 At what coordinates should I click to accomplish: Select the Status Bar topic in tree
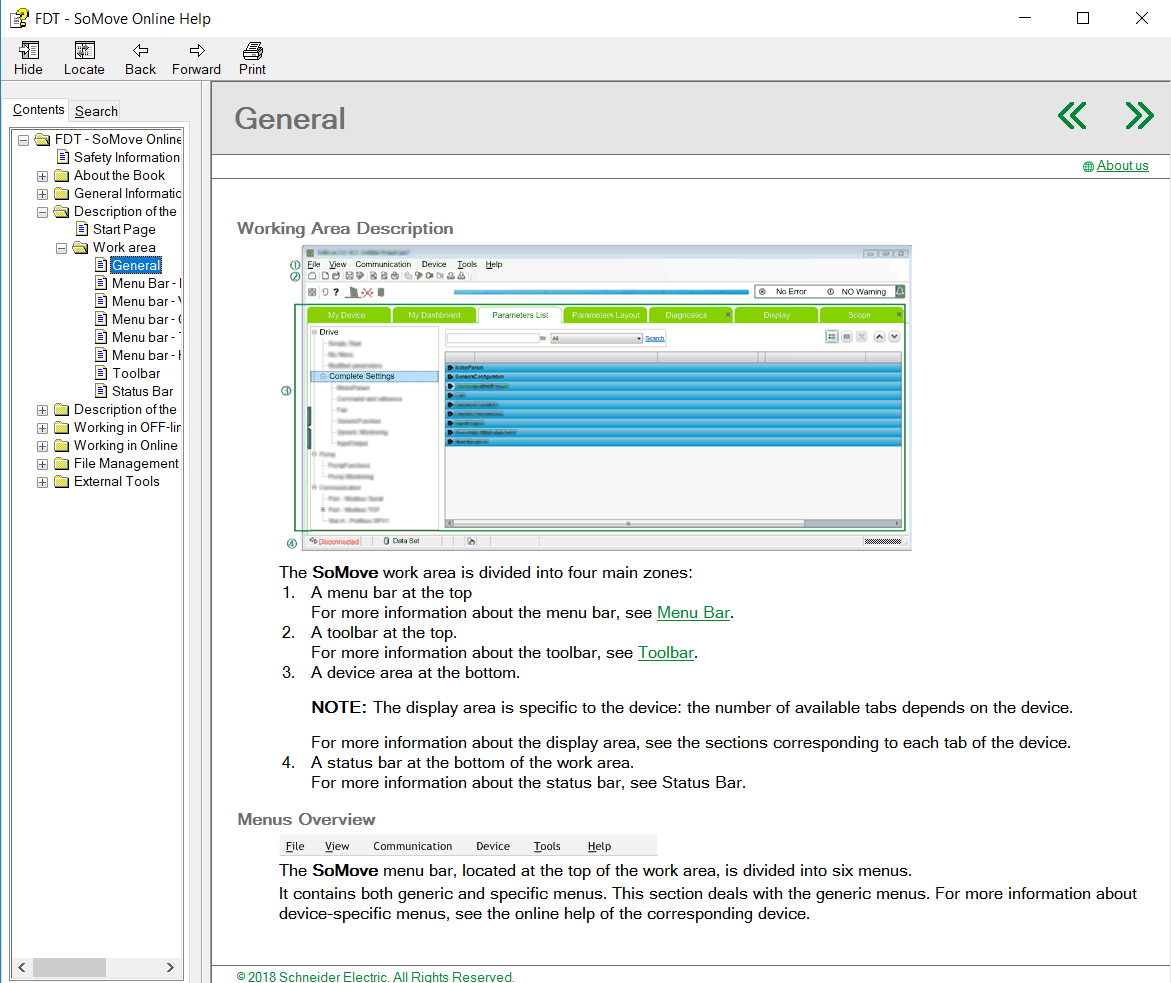(x=142, y=391)
